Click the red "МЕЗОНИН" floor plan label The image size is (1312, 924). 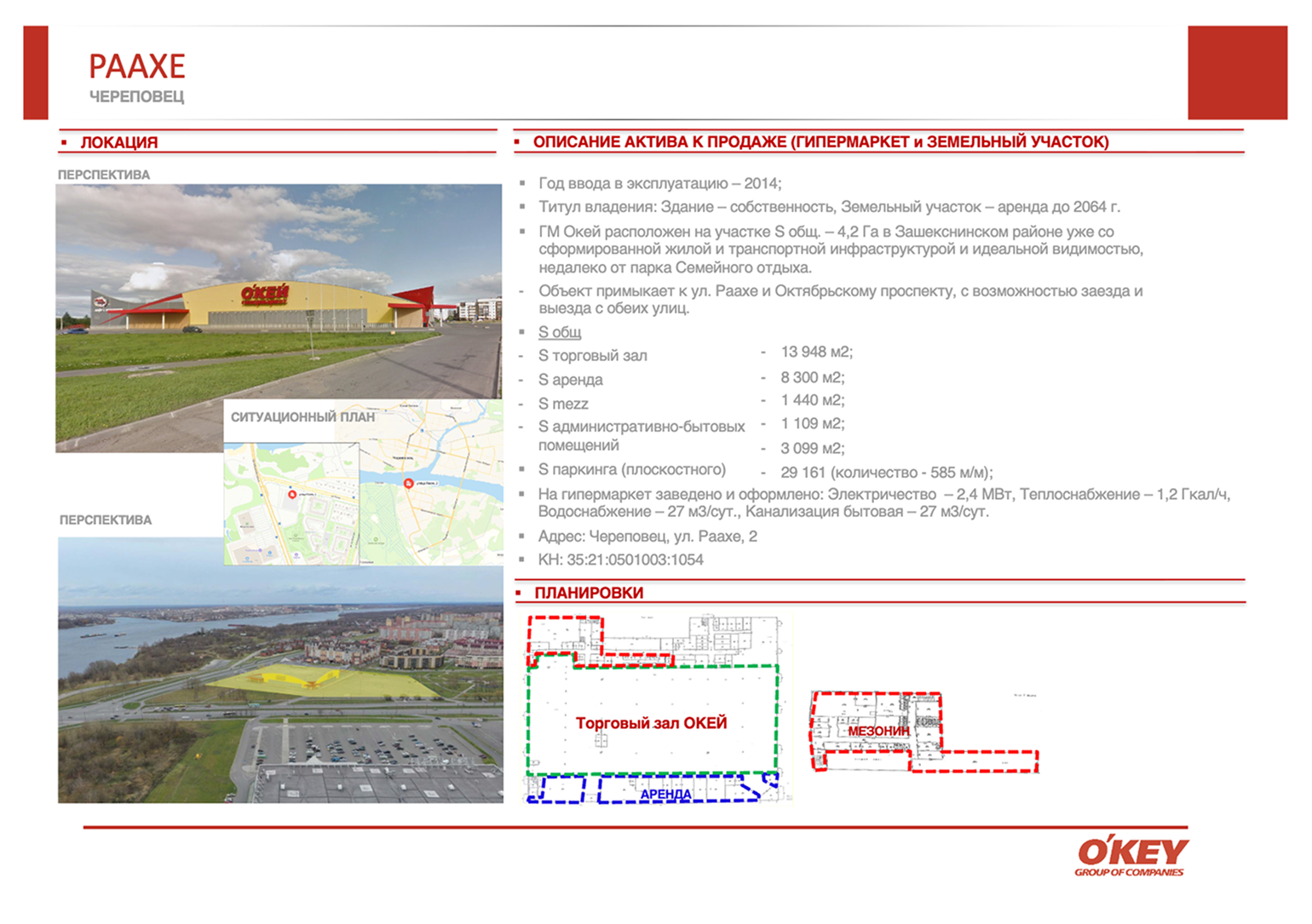[878, 732]
